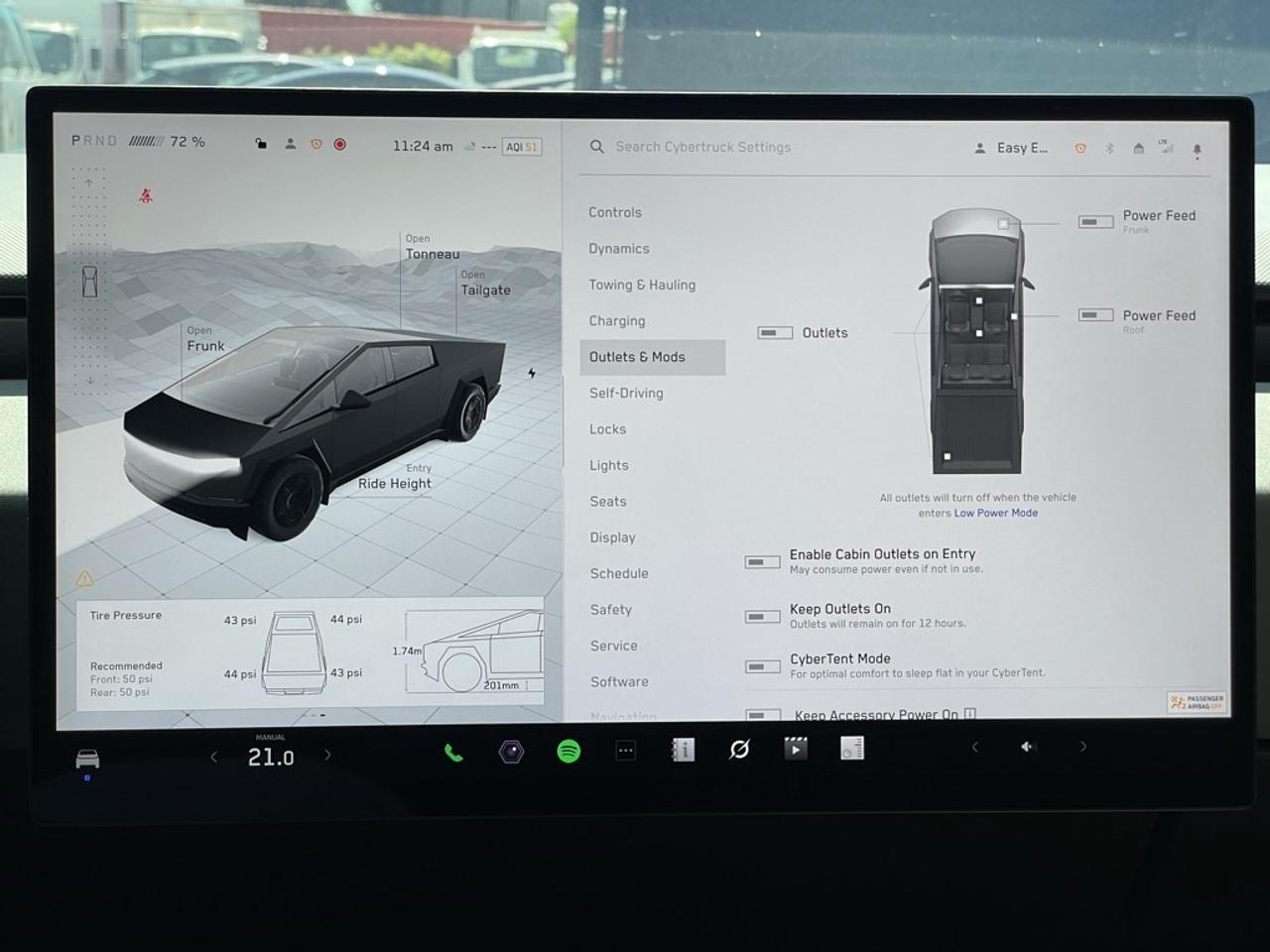Viewport: 1270px width, 952px height.
Task: Raise volume with right chevron
Action: 1082,746
